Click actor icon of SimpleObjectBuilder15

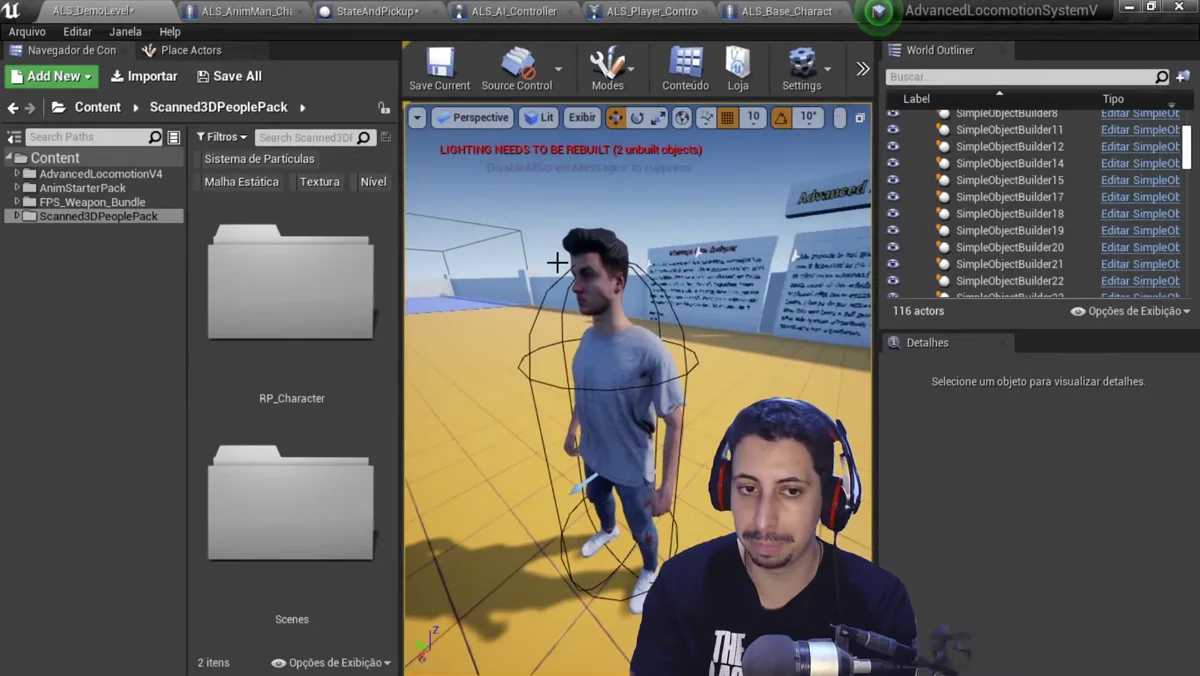click(x=943, y=180)
